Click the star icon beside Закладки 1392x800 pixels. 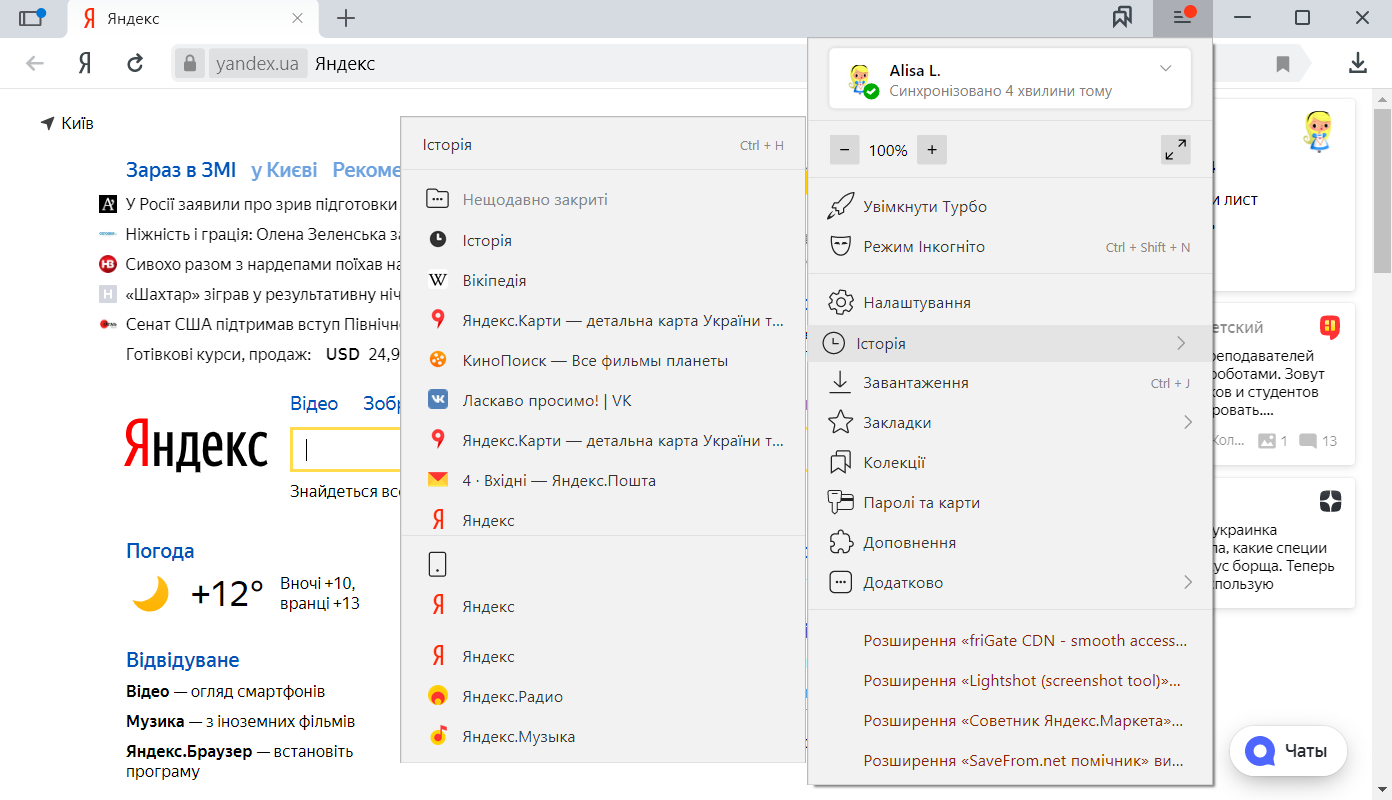(841, 423)
